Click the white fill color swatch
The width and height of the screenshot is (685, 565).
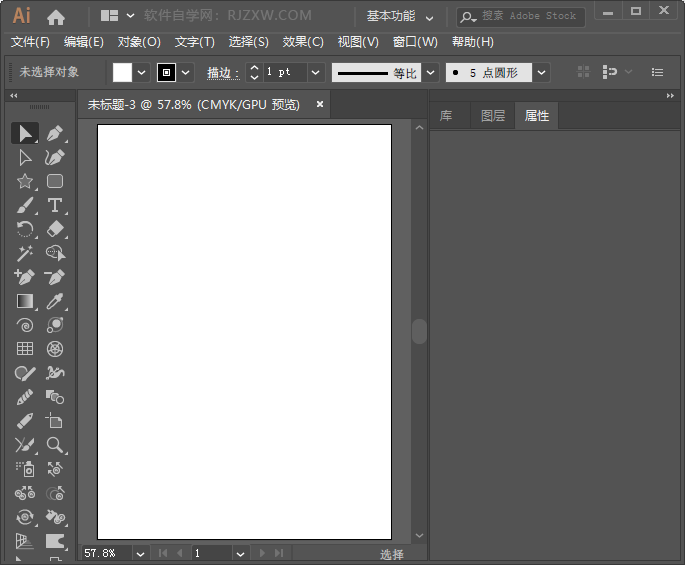(x=122, y=72)
